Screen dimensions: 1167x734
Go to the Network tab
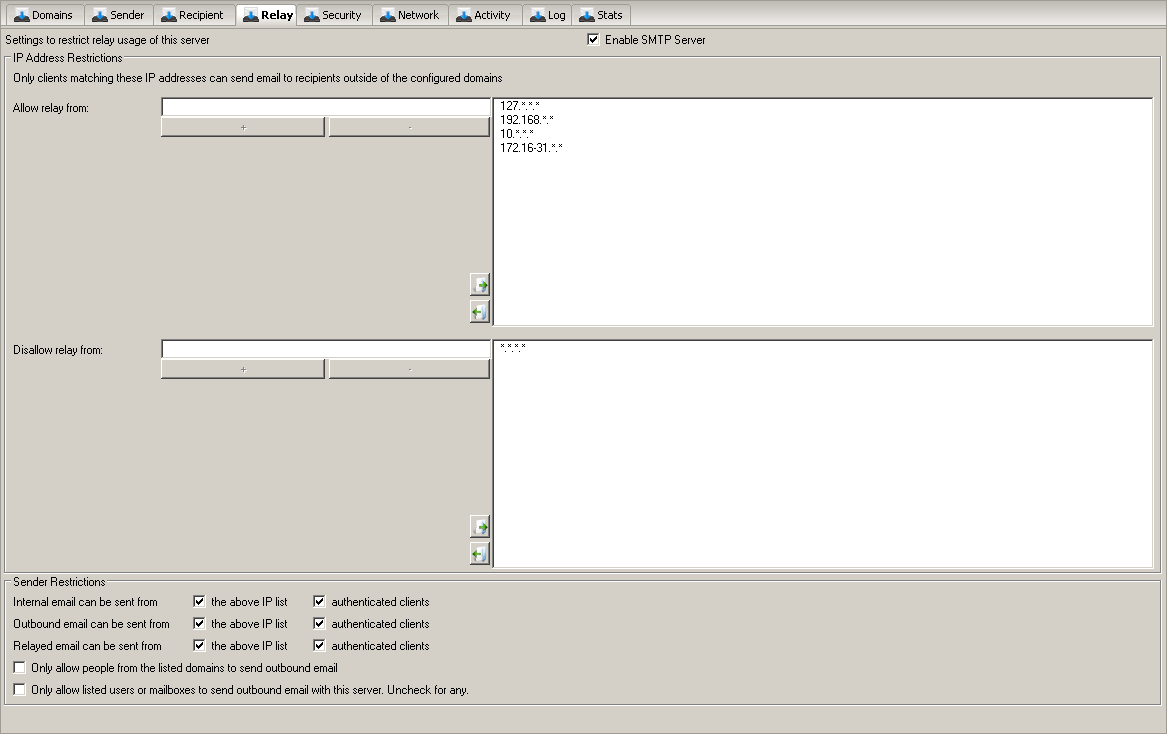pos(410,15)
